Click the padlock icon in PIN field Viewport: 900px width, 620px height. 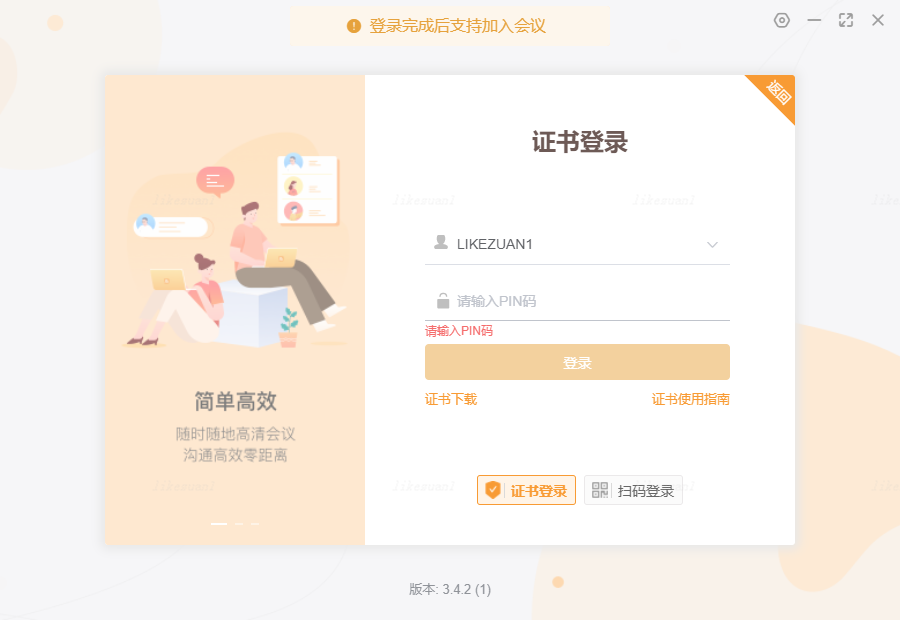(x=443, y=300)
